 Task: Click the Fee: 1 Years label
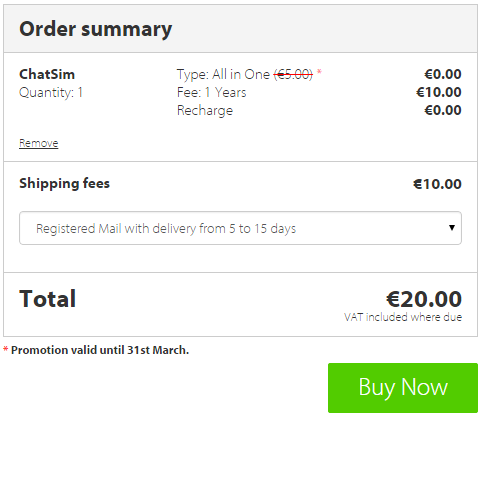point(212,92)
